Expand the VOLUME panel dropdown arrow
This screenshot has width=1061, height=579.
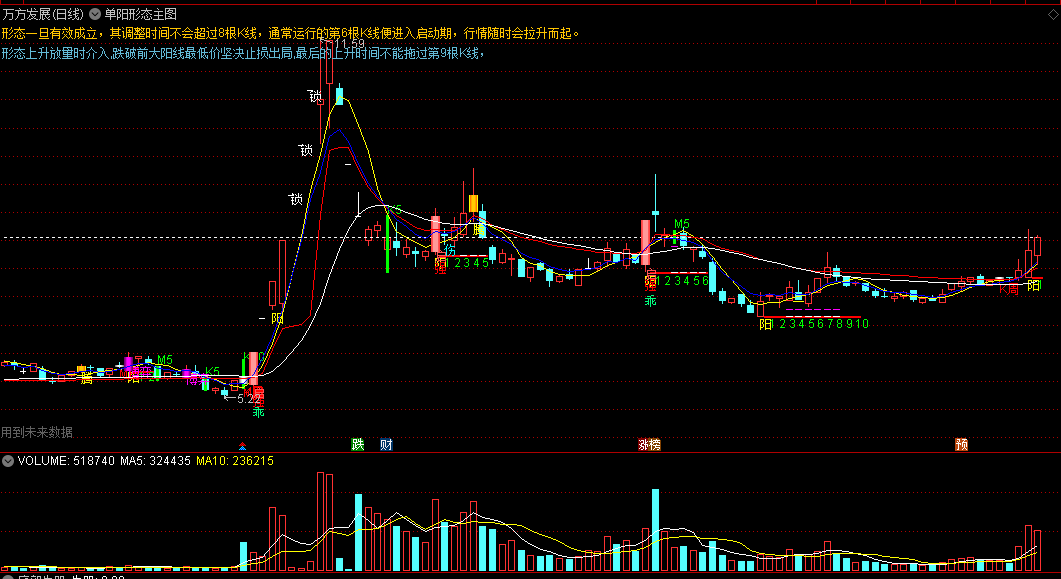8,461
